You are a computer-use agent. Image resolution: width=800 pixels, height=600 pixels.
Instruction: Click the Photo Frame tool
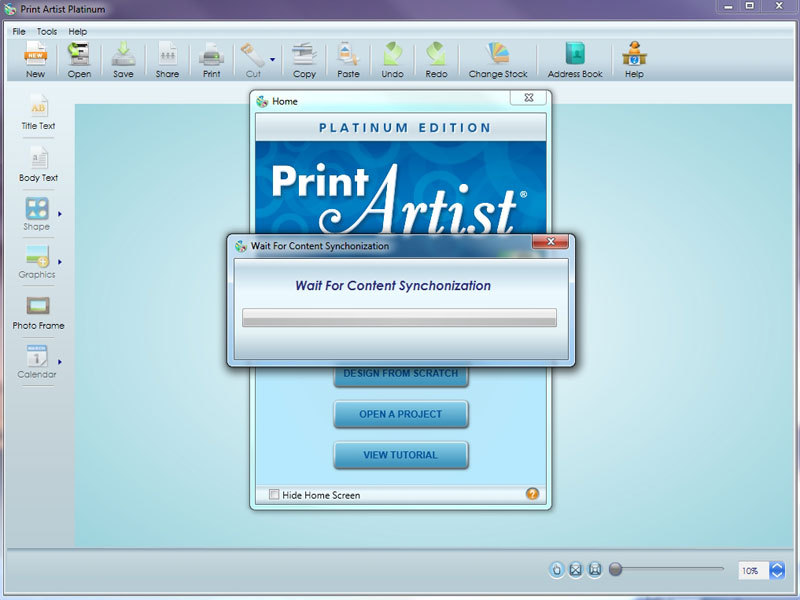click(38, 310)
